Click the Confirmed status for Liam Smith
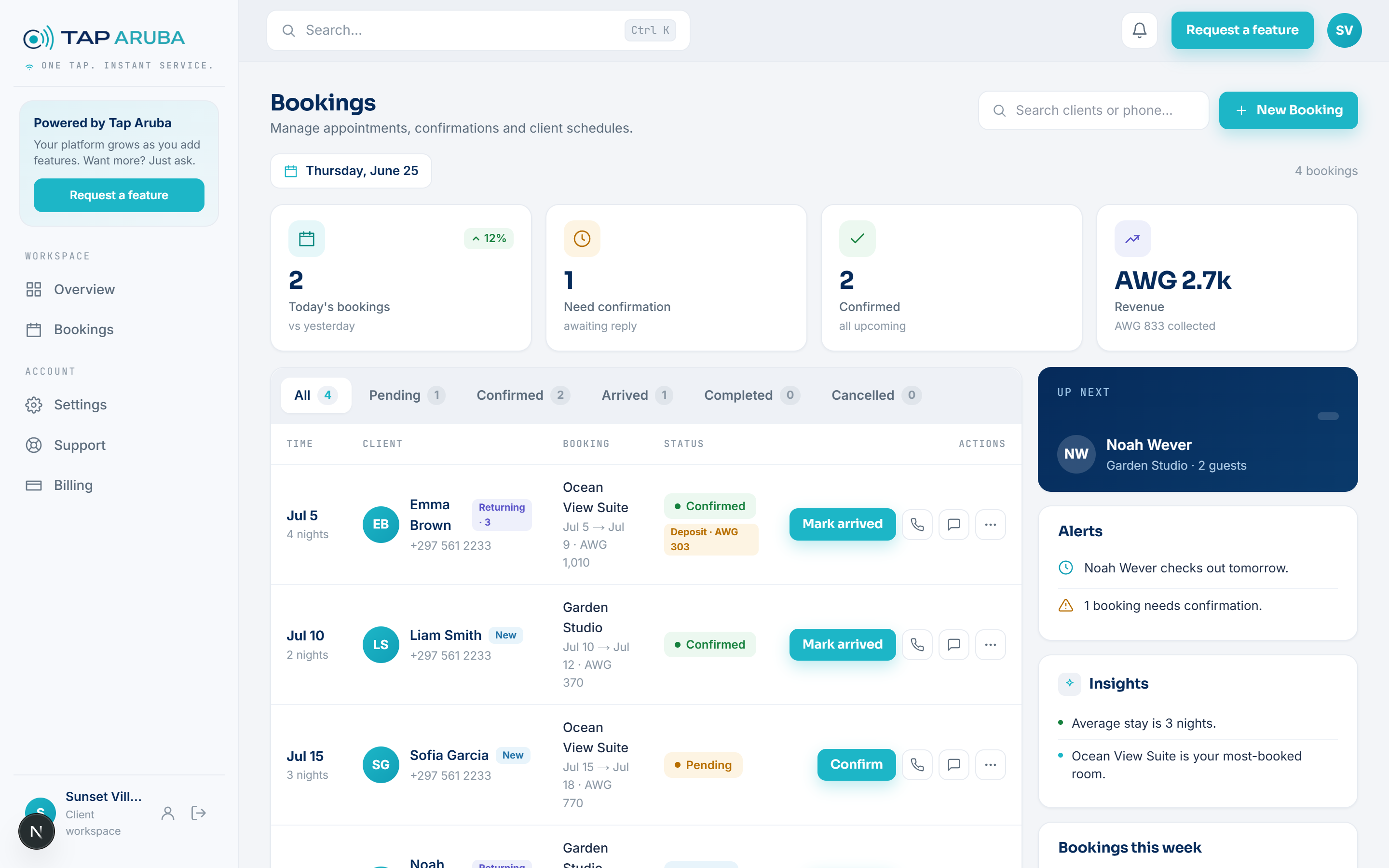 click(710, 644)
